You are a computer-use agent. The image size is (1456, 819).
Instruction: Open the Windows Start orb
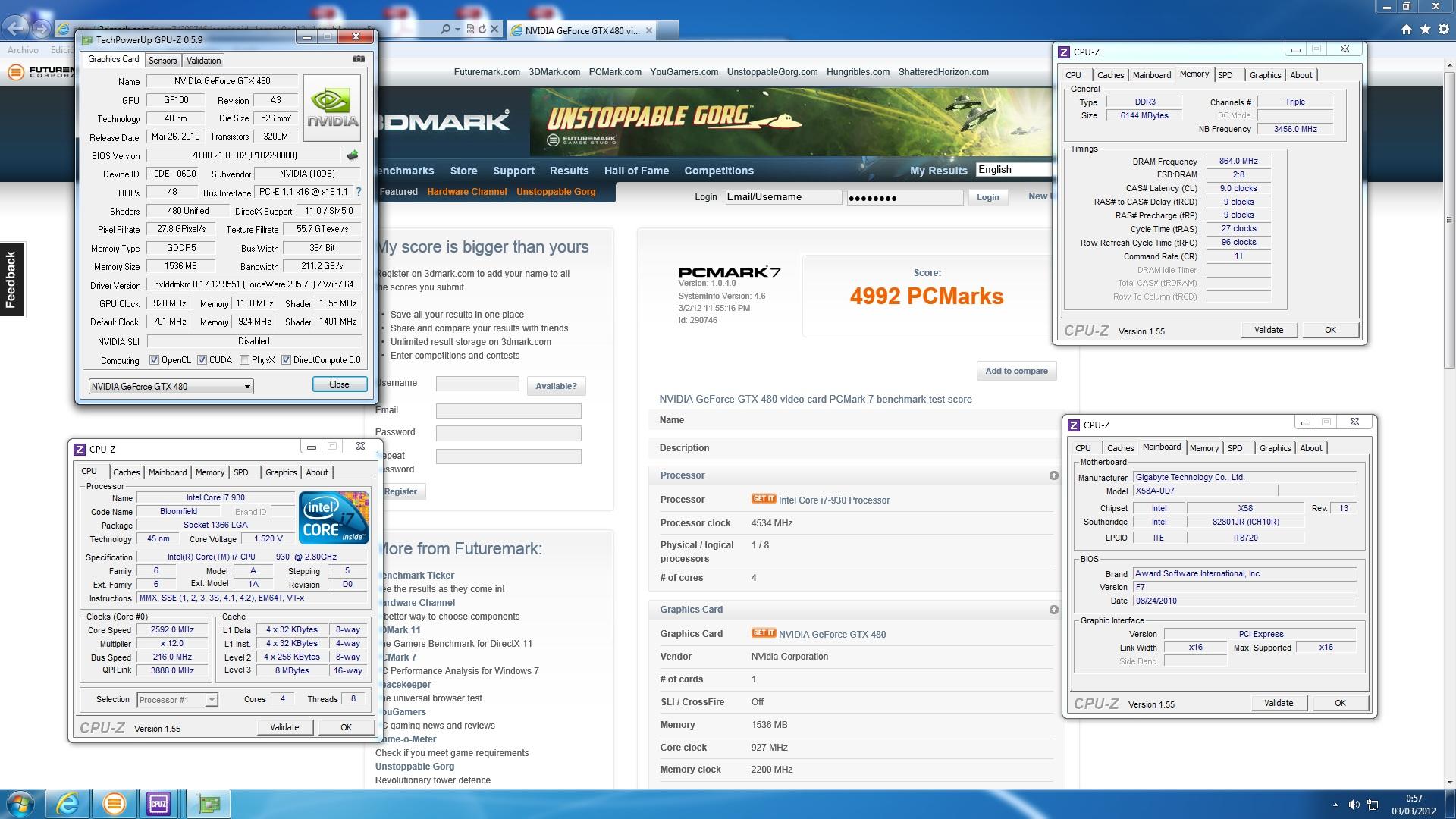(20, 804)
